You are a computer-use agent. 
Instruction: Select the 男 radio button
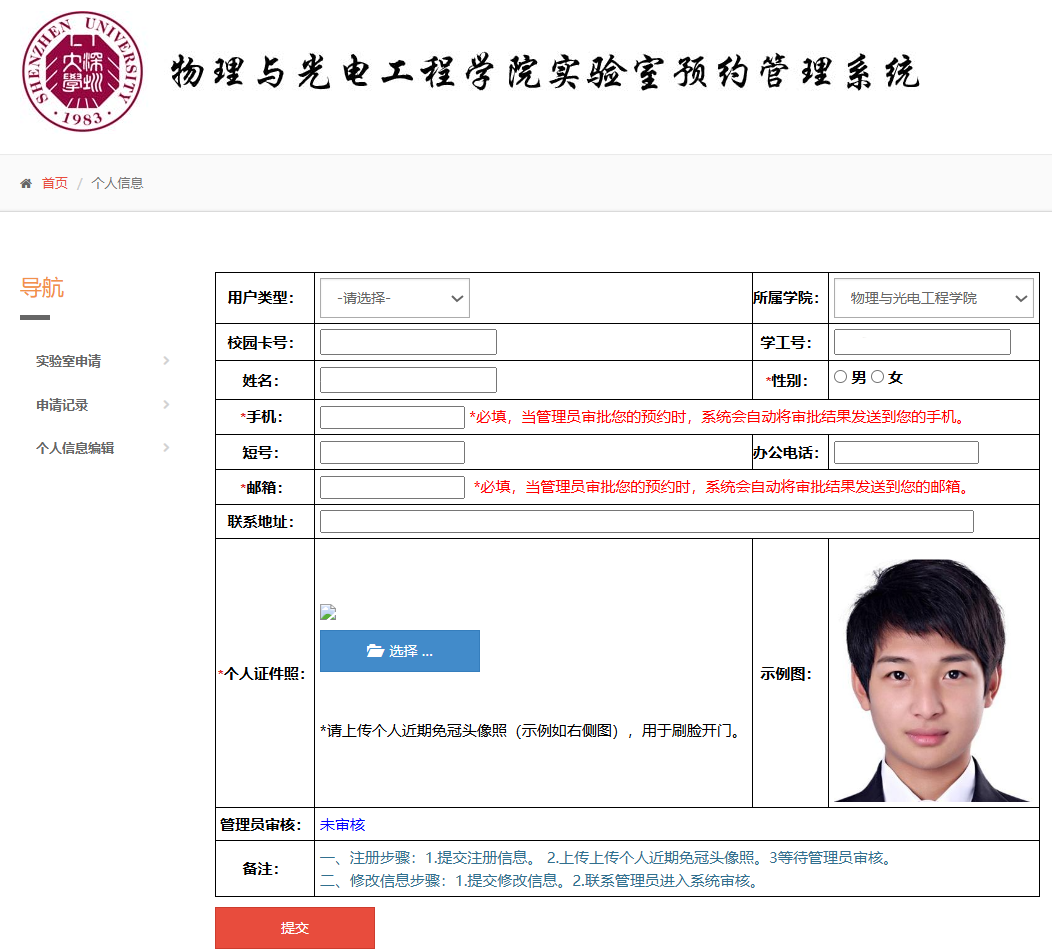[840, 377]
